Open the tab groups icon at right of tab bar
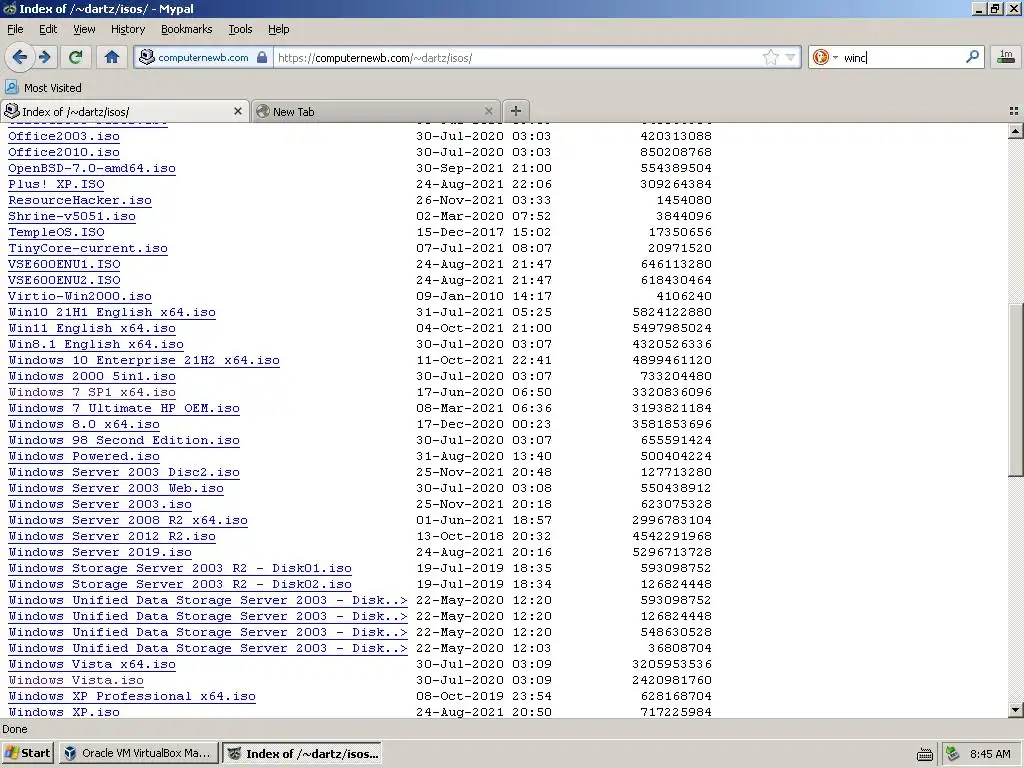Viewport: 1024px width, 768px height. 1014,111
